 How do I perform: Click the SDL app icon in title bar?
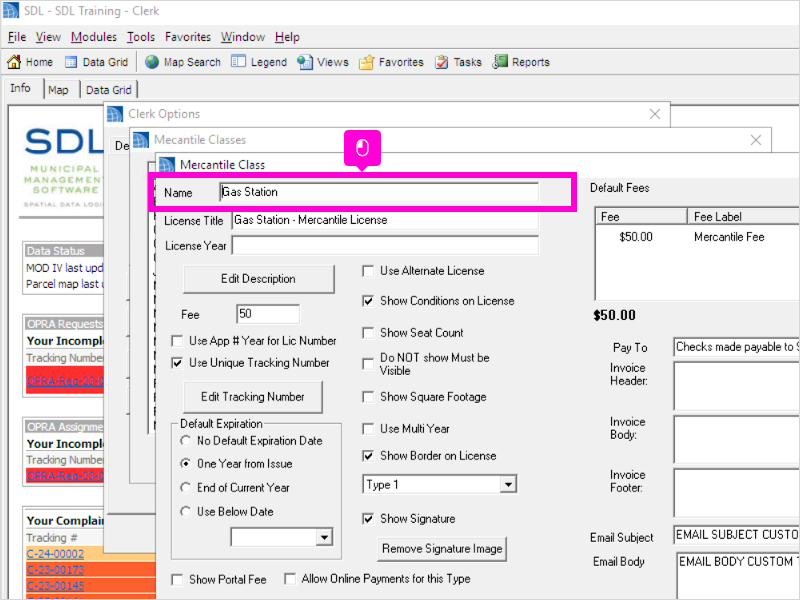tap(10, 11)
